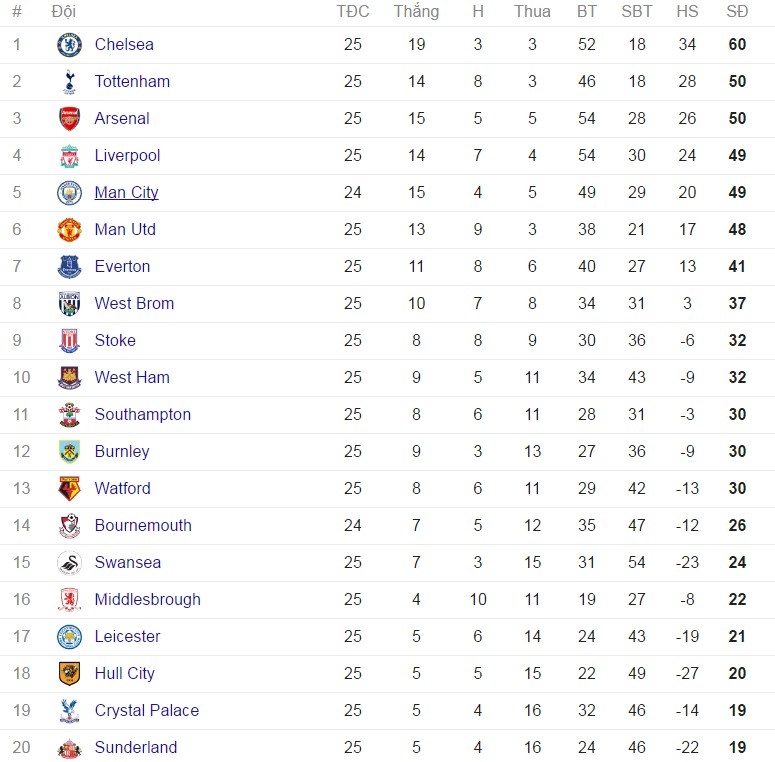Click the Watford club crest icon
This screenshot has width=775, height=762.
point(69,489)
